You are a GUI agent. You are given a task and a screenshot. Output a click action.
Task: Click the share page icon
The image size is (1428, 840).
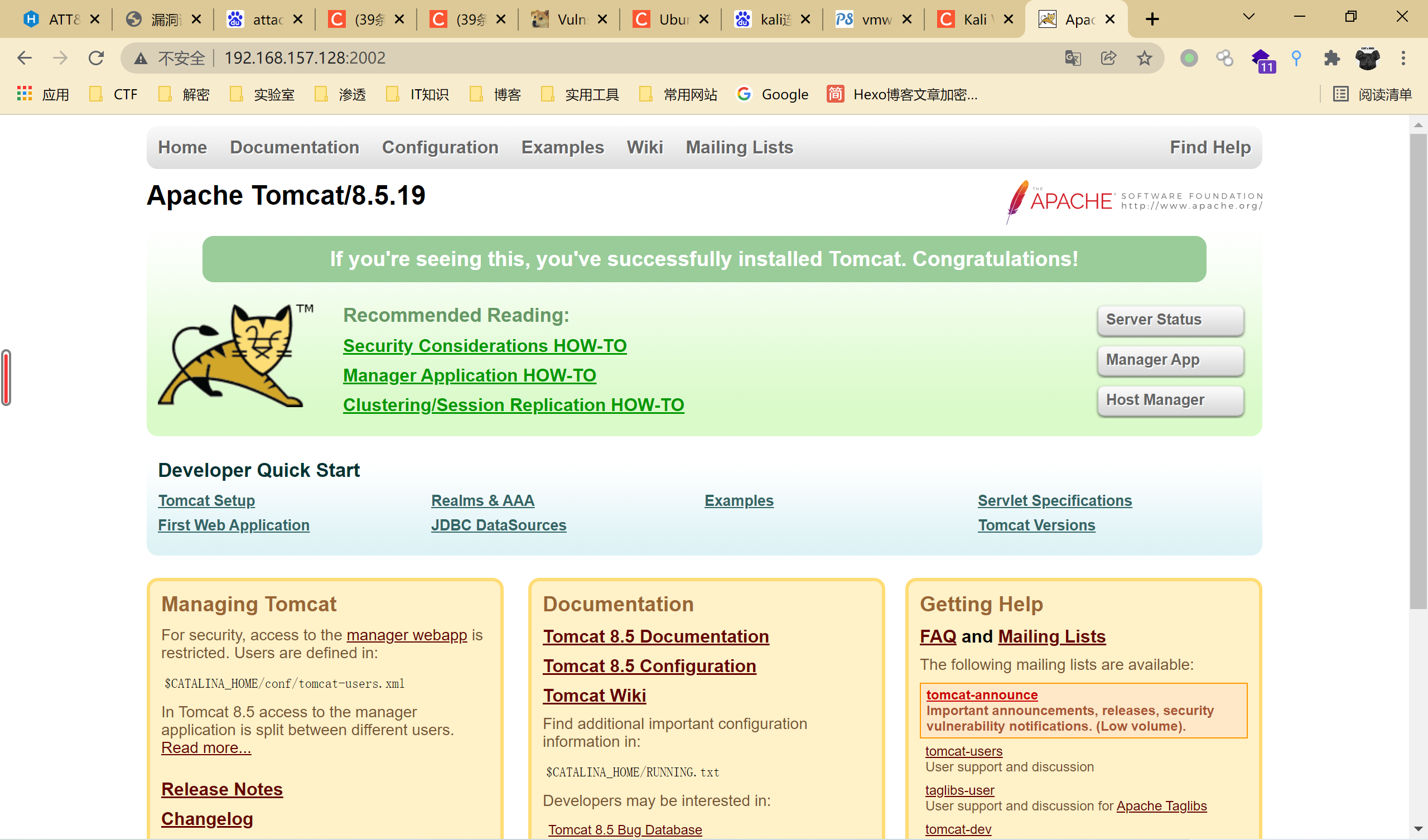[x=1108, y=58]
